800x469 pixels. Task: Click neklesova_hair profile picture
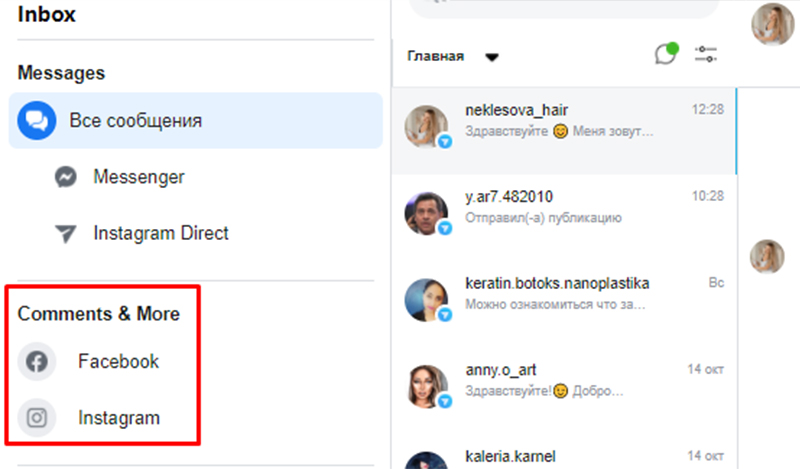[x=427, y=127]
